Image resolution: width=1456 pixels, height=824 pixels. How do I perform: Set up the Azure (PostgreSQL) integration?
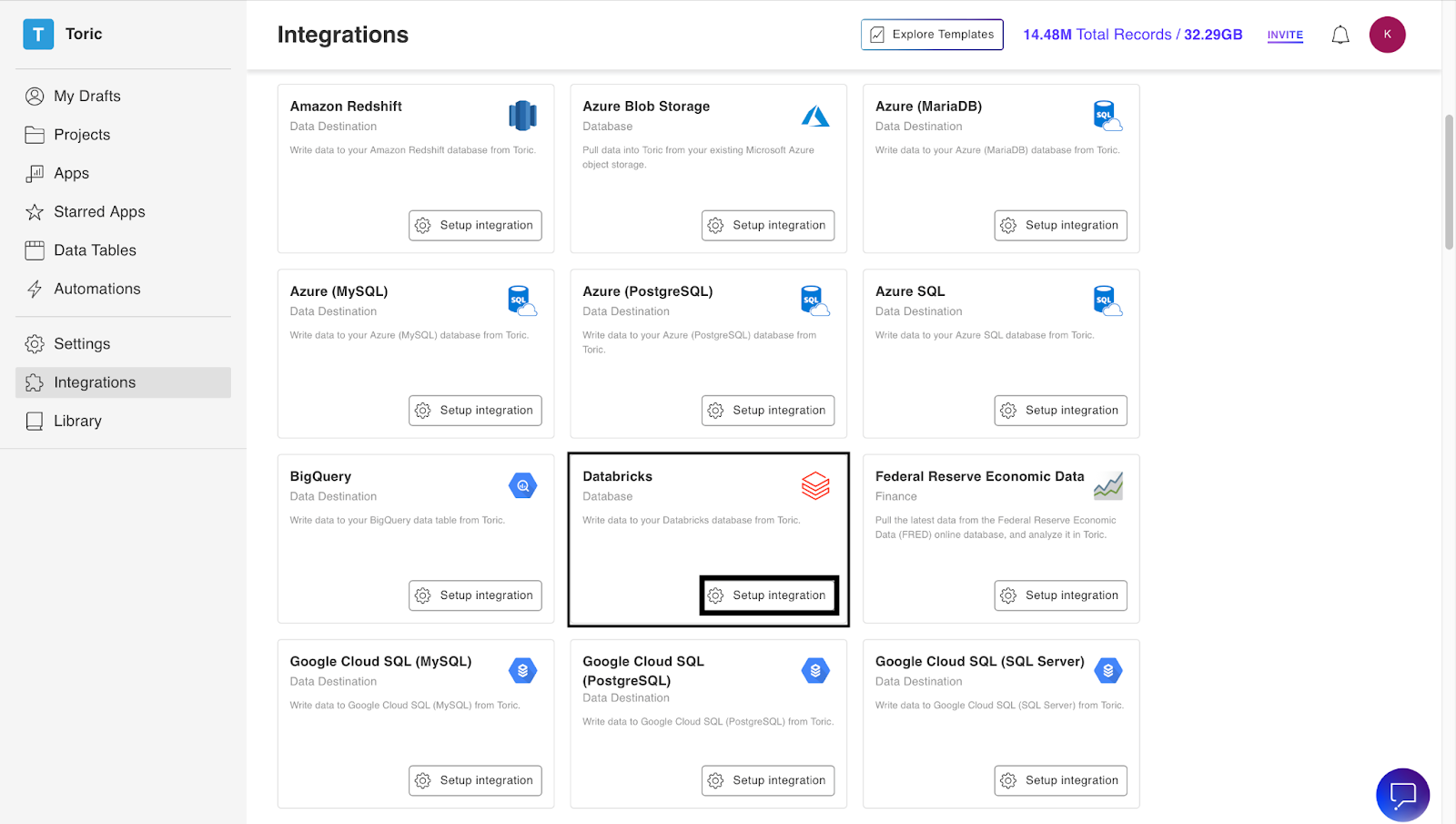pyautogui.click(x=768, y=411)
